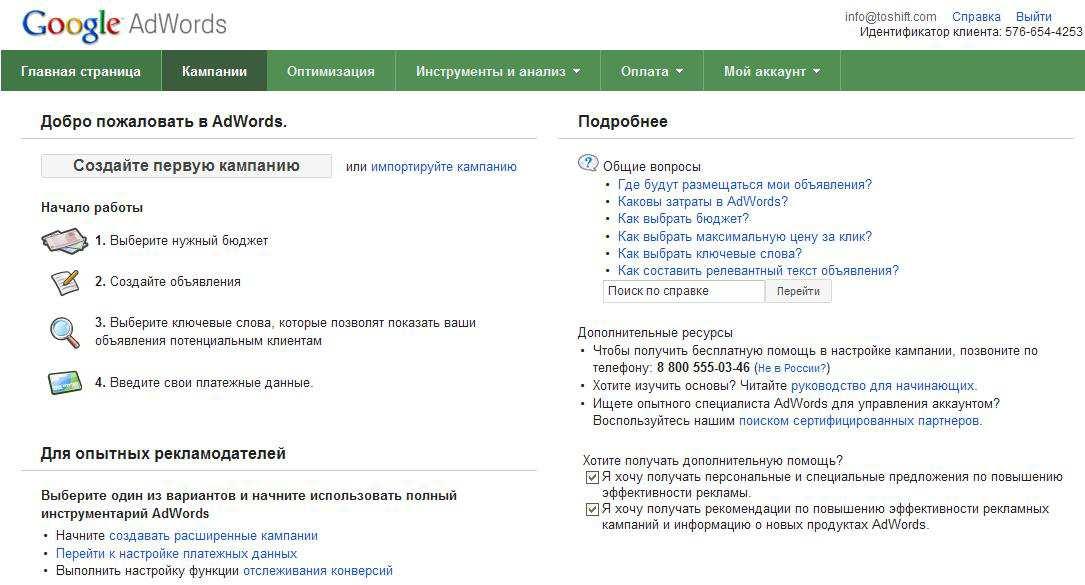Screen dimensions: 1085x585
Task: Click the magnifying glass keywords icon
Action: click(x=64, y=332)
